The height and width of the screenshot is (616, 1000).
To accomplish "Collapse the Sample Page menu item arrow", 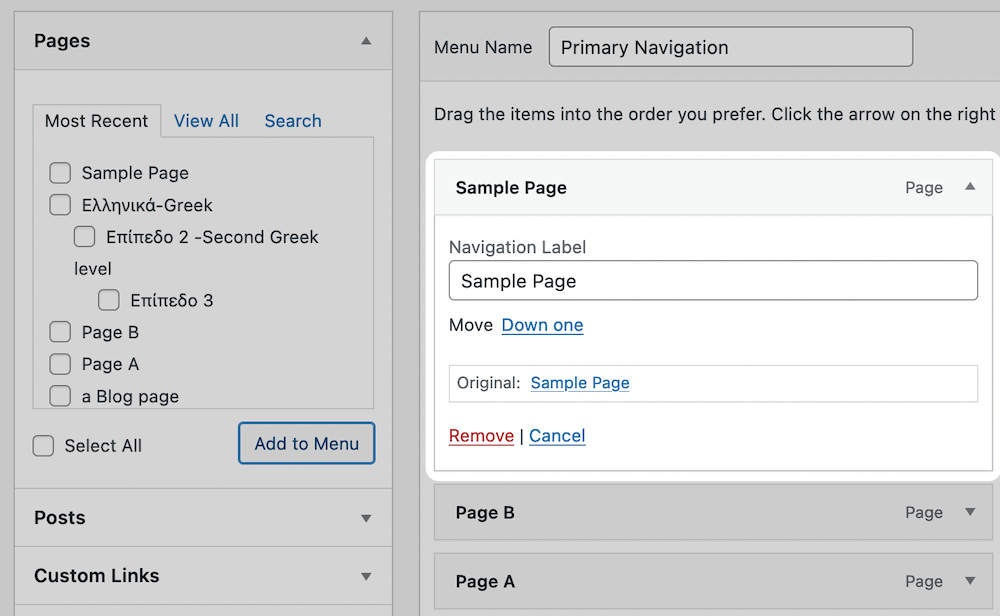I will 969,187.
